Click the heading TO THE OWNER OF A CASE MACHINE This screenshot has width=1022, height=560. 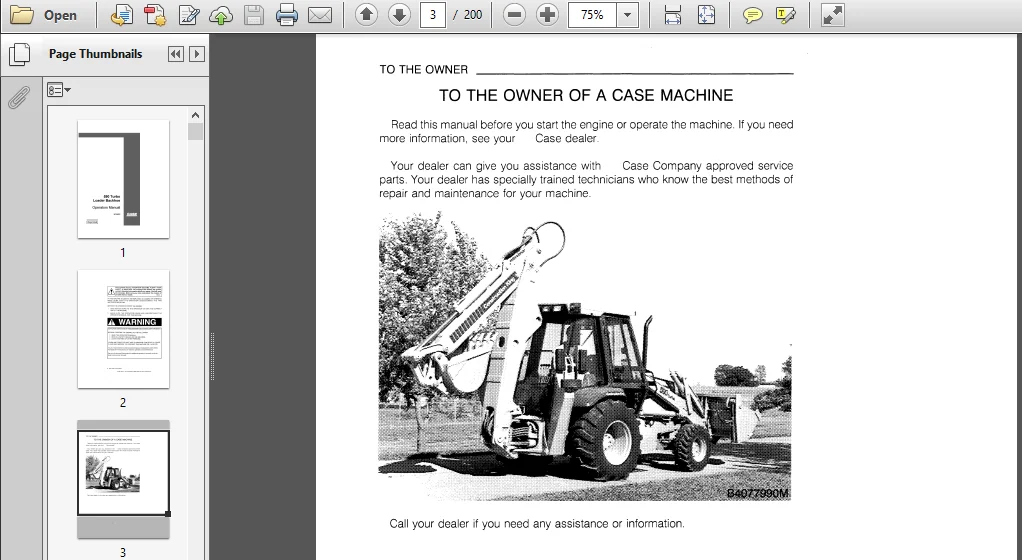[586, 96]
